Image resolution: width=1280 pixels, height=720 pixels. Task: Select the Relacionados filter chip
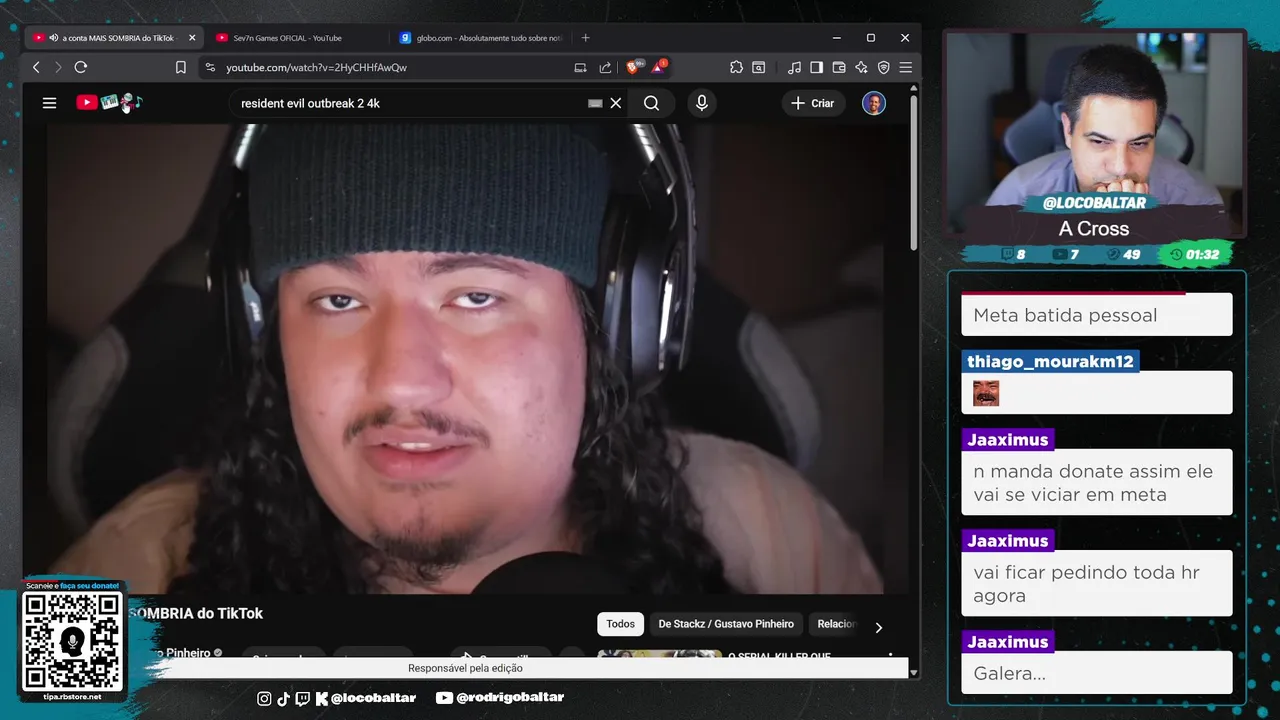coord(836,624)
